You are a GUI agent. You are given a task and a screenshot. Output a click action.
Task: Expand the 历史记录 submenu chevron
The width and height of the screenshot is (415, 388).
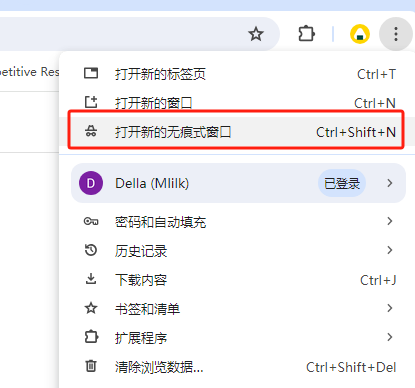pyautogui.click(x=390, y=250)
